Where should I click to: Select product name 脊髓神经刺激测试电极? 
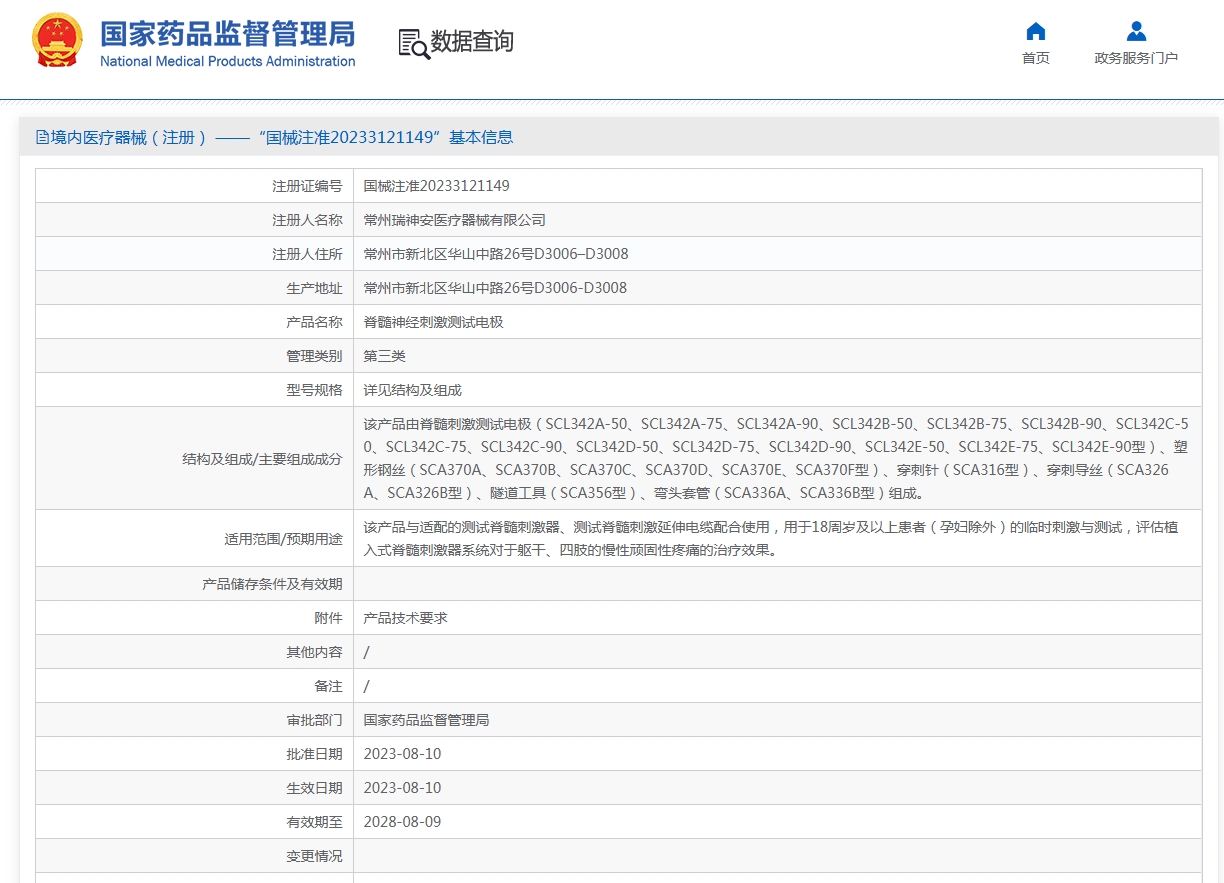pyautogui.click(x=433, y=322)
